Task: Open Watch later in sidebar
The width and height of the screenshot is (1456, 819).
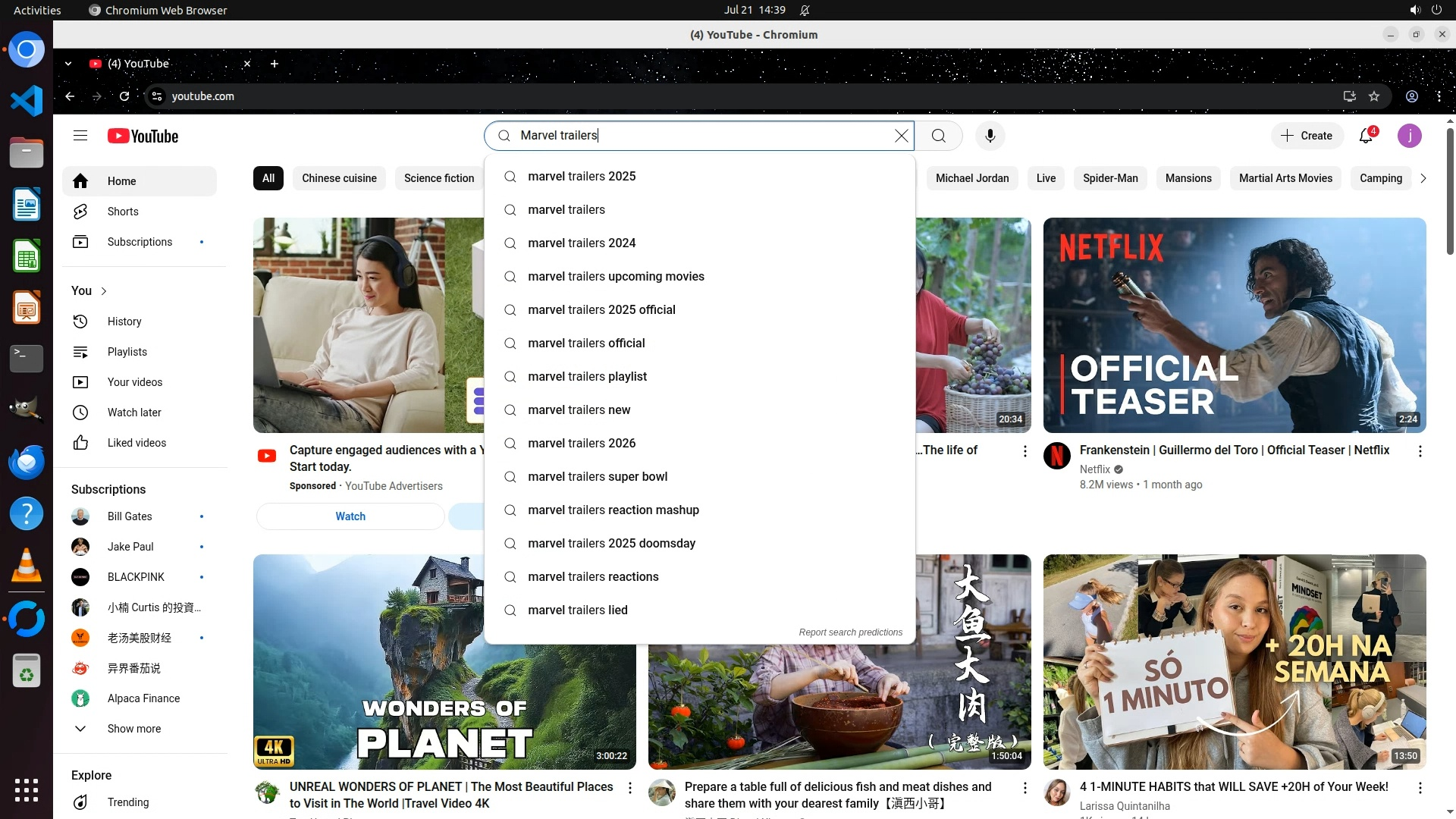Action: pyautogui.click(x=134, y=413)
